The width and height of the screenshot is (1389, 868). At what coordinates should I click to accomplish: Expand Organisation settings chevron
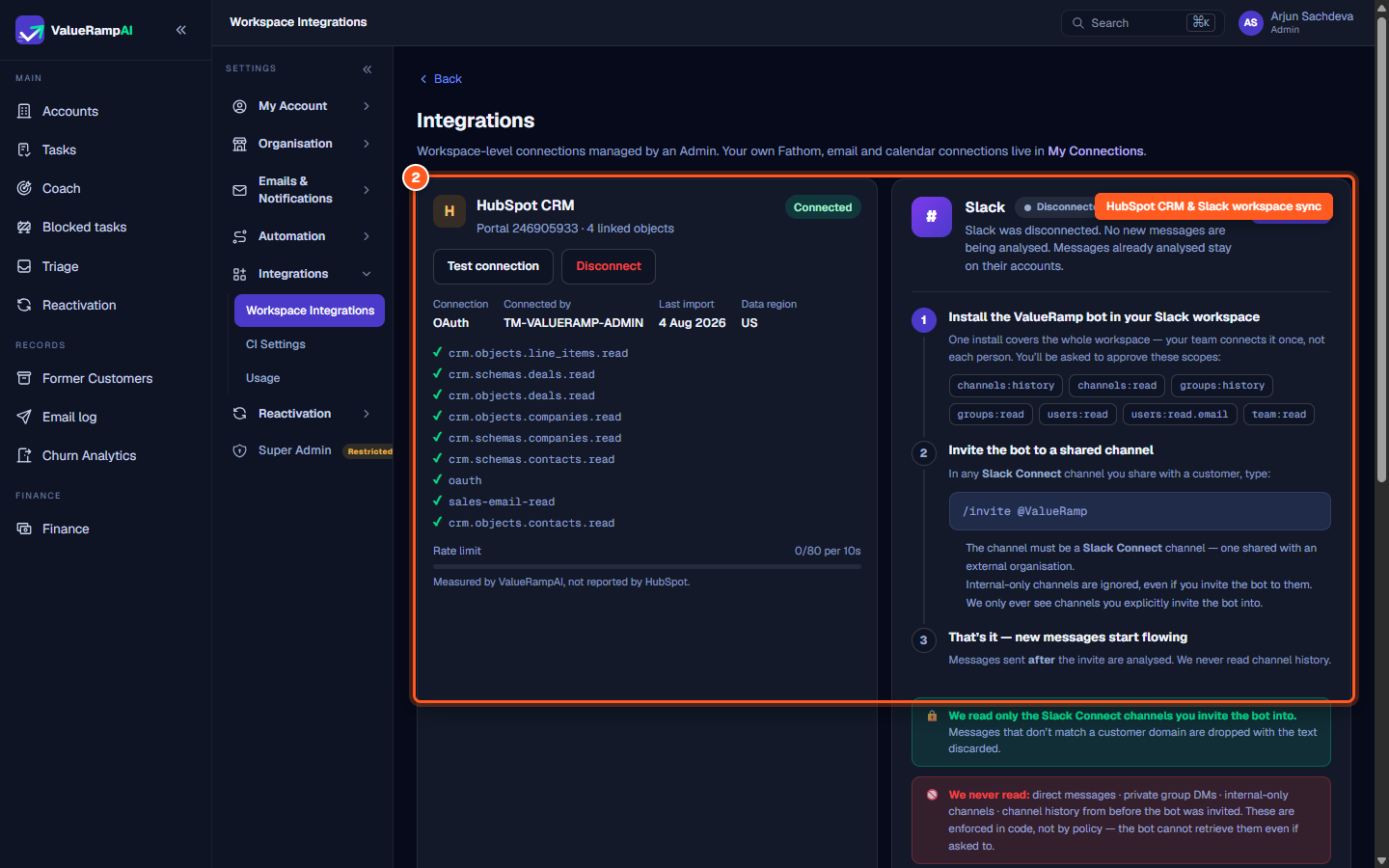(367, 144)
